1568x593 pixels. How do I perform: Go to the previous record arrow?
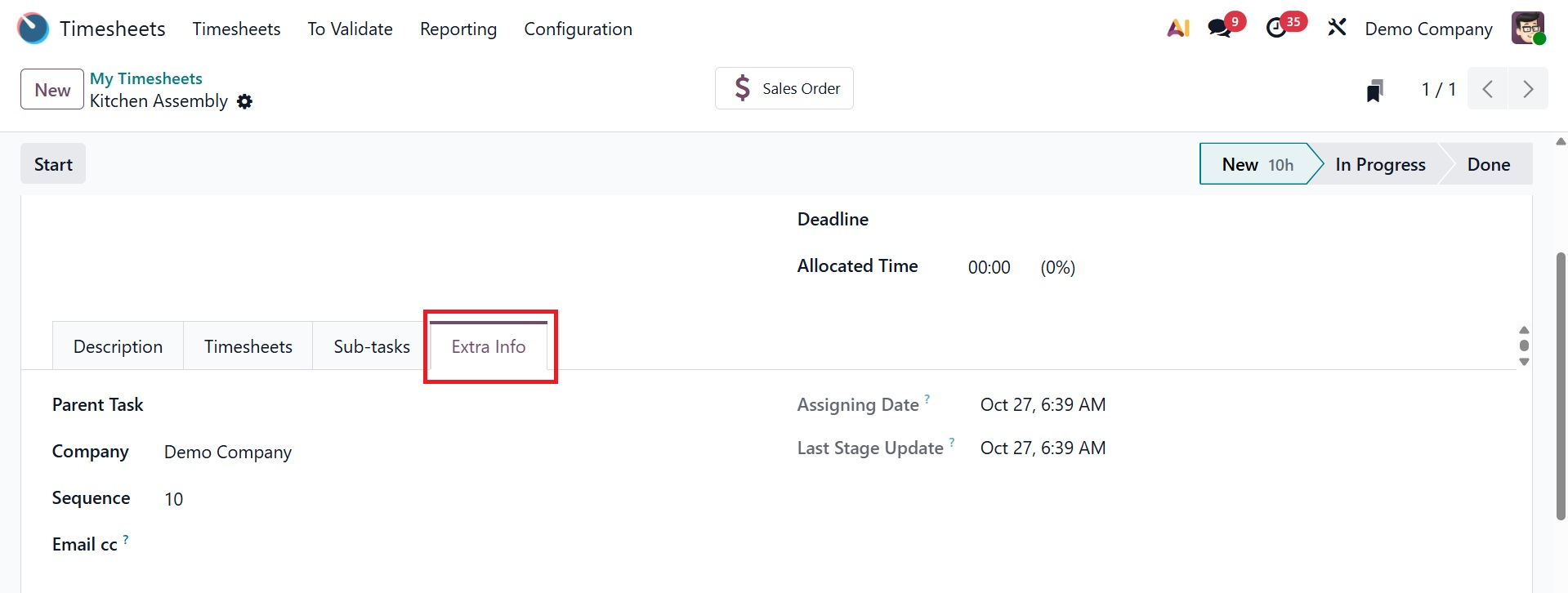(1488, 89)
